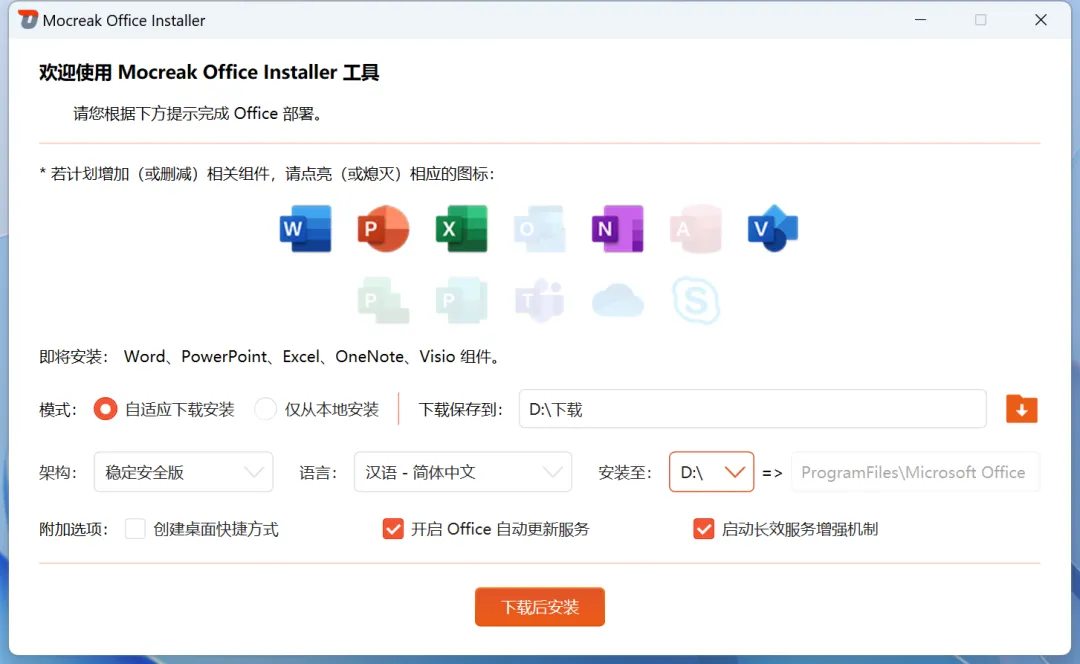Click the ProgramFiles\Microsoft Office path field
Viewport: 1080px width, 664px height.
click(x=915, y=472)
